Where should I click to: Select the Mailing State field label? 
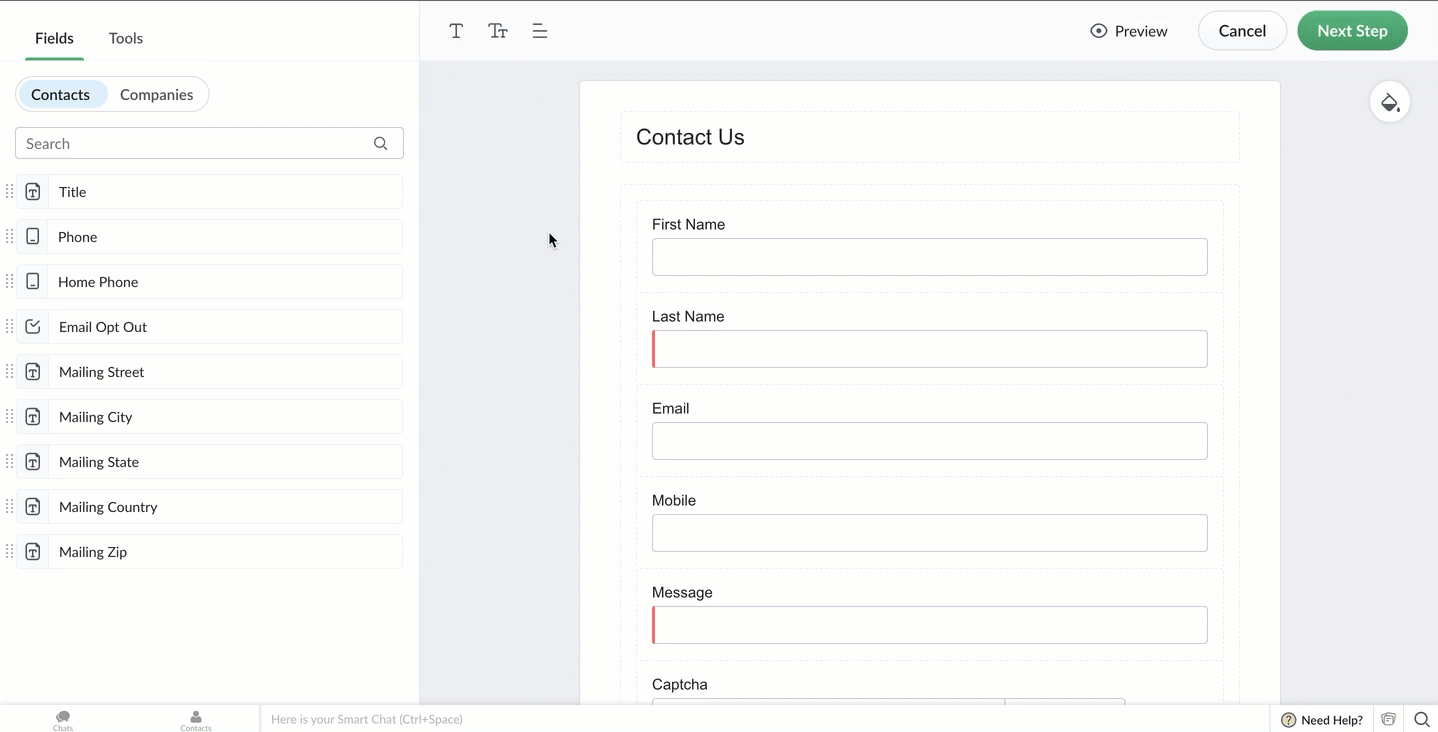pyautogui.click(x=98, y=462)
